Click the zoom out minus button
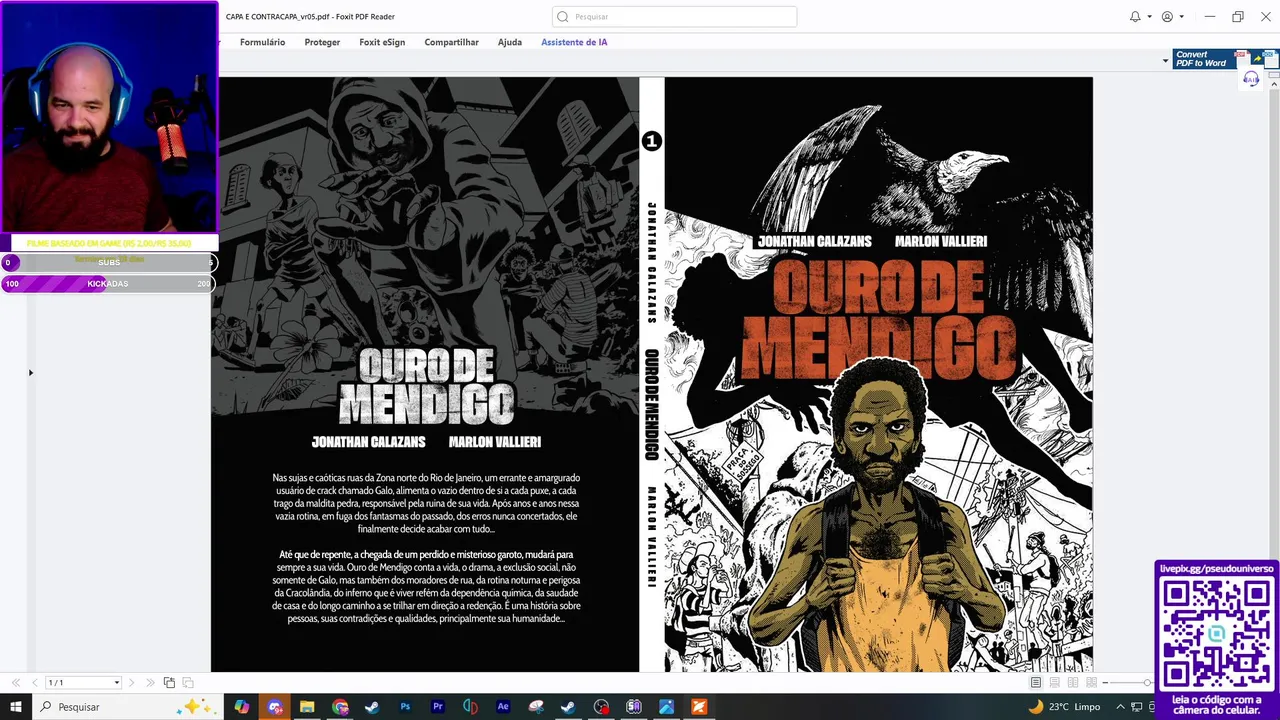The image size is (1280, 720). click(x=1105, y=682)
